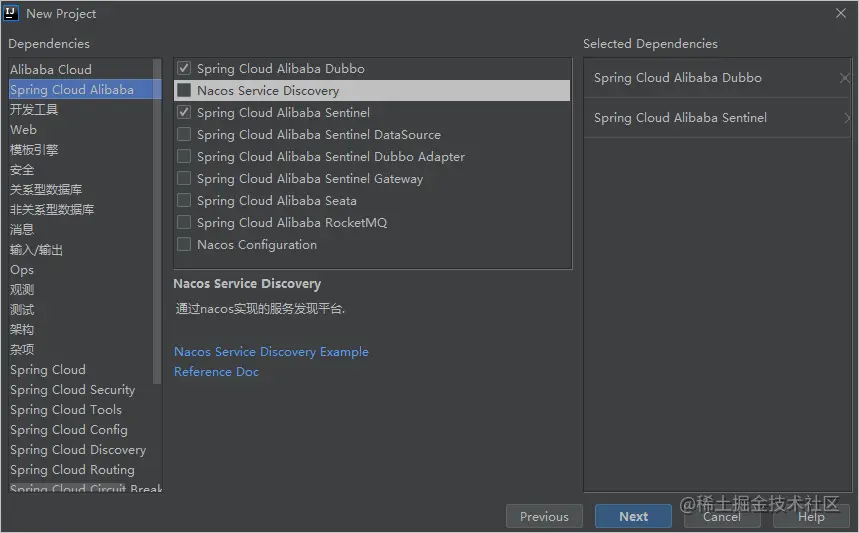Uncheck Spring Cloud Alibaba Dubbo checkbox

(184, 69)
